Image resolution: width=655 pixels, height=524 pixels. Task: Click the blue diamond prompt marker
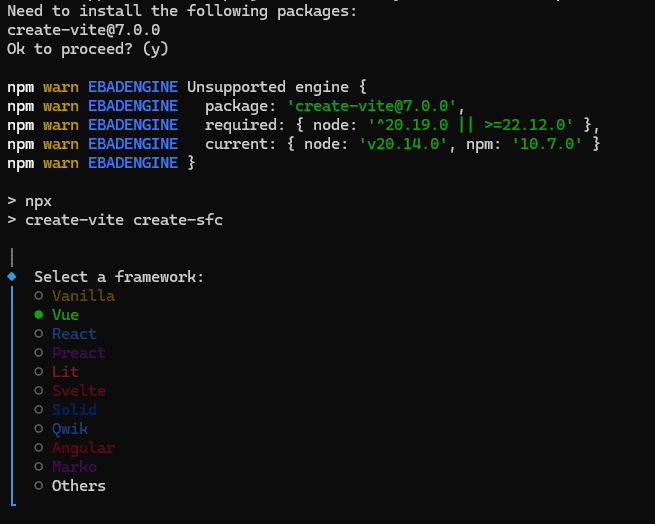pos(12,276)
